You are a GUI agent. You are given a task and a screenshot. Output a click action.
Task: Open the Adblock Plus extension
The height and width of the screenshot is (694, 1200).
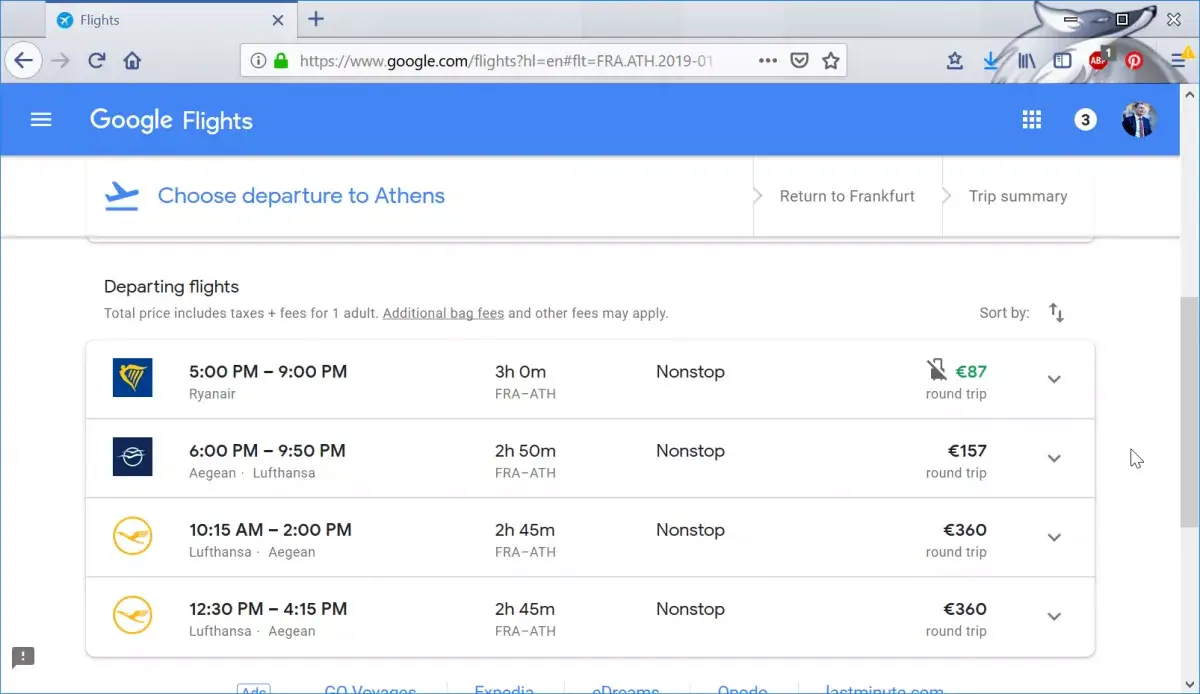[x=1099, y=60]
